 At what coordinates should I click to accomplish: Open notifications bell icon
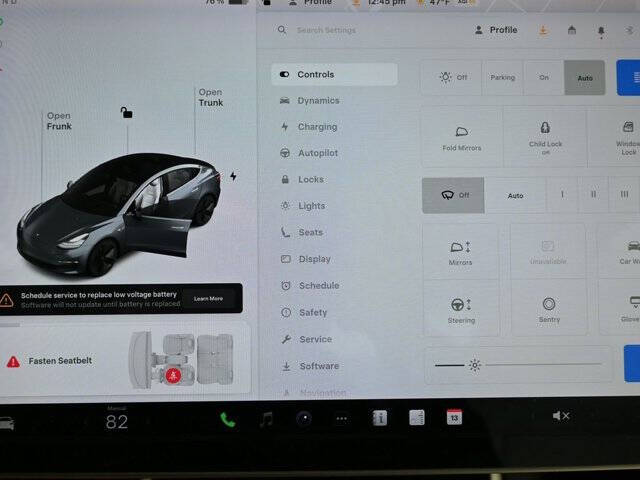pyautogui.click(x=601, y=31)
